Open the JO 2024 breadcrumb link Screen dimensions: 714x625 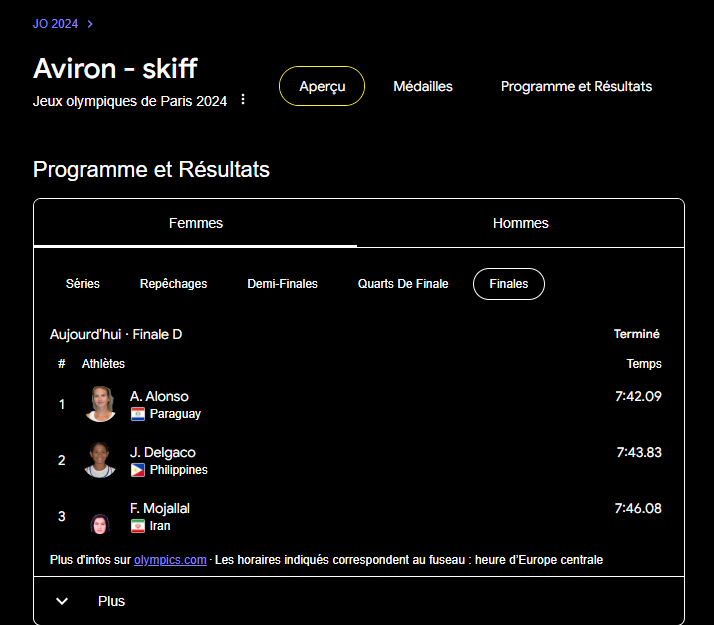56,24
